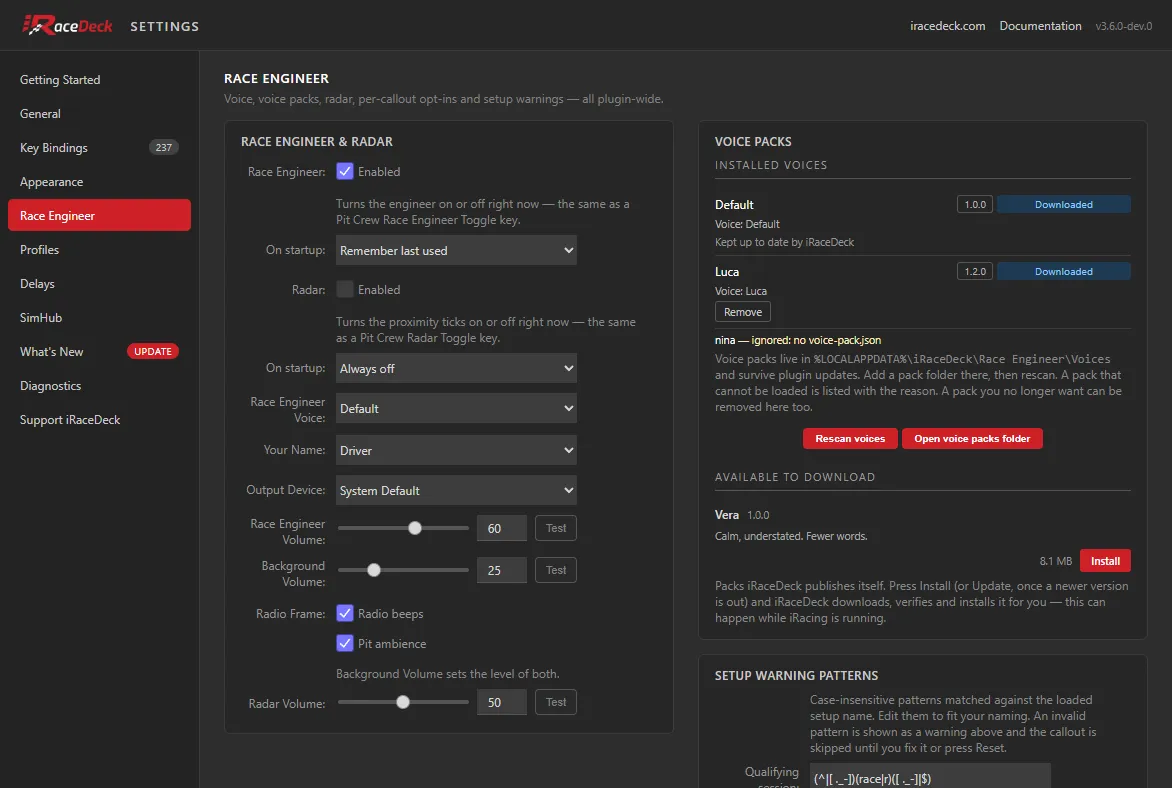Open Appearance settings
1172x788 pixels.
pyautogui.click(x=99, y=182)
